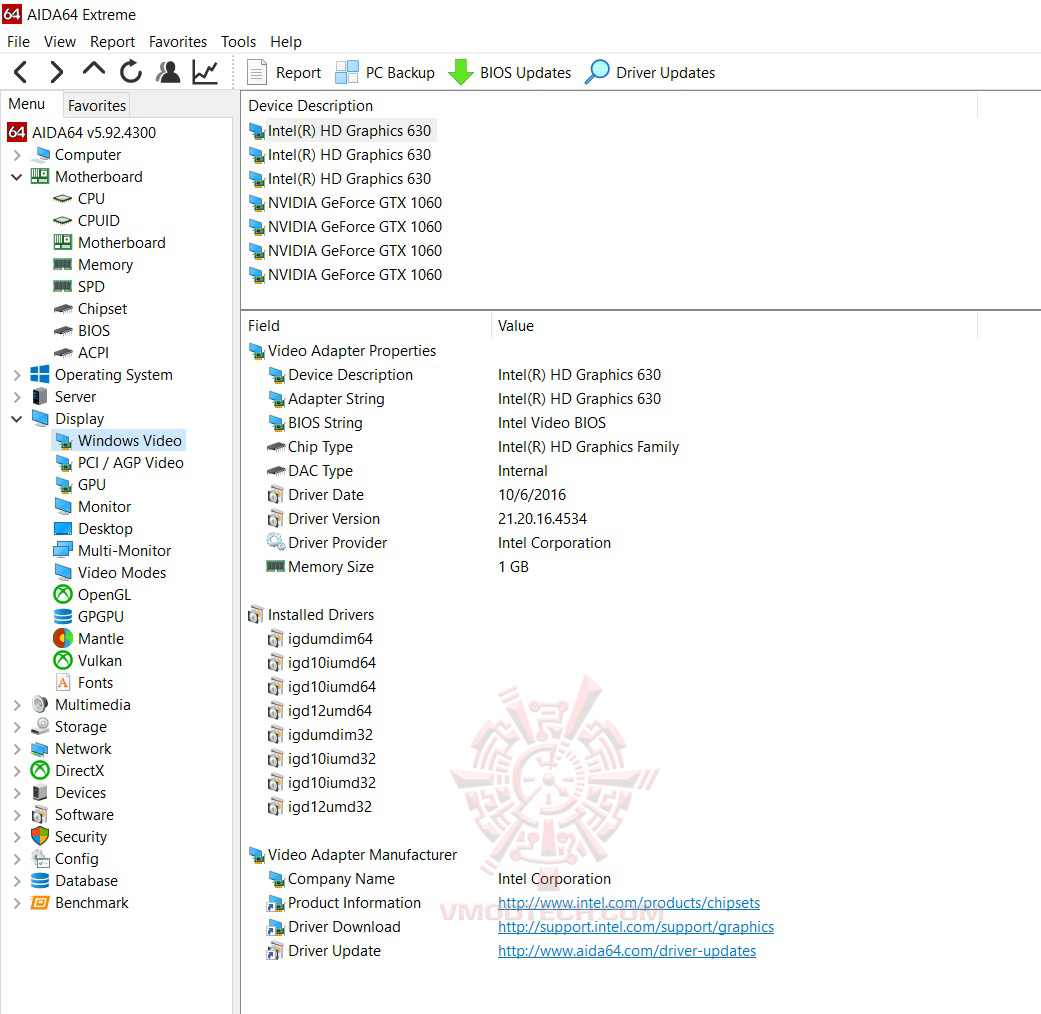
Task: Open PCI / AGP Video page
Action: pos(120,463)
